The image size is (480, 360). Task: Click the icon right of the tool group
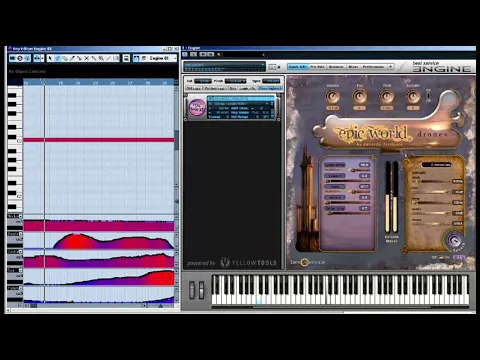coord(126,58)
